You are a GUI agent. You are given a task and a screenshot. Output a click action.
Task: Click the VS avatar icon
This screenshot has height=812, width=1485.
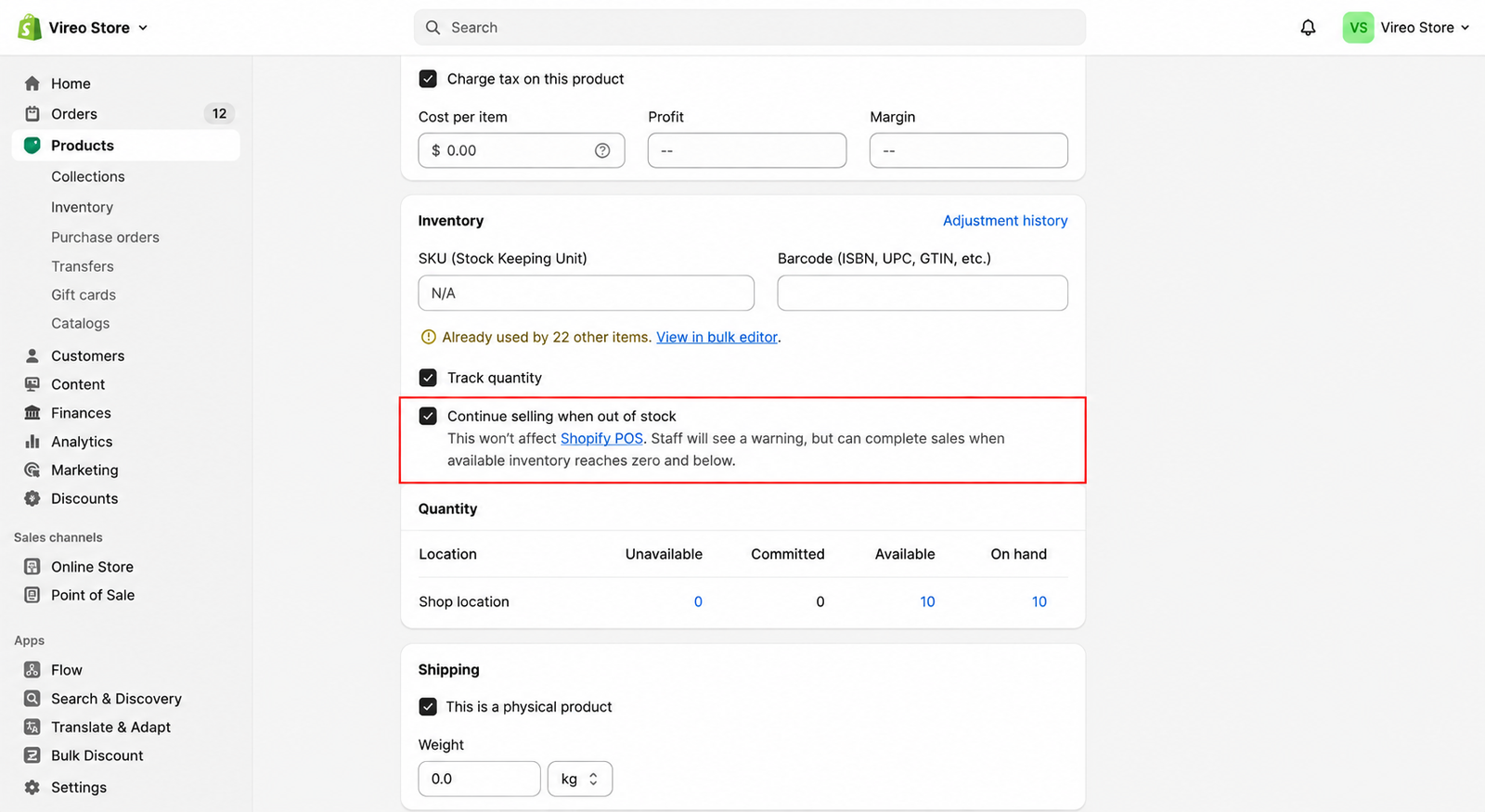tap(1358, 28)
